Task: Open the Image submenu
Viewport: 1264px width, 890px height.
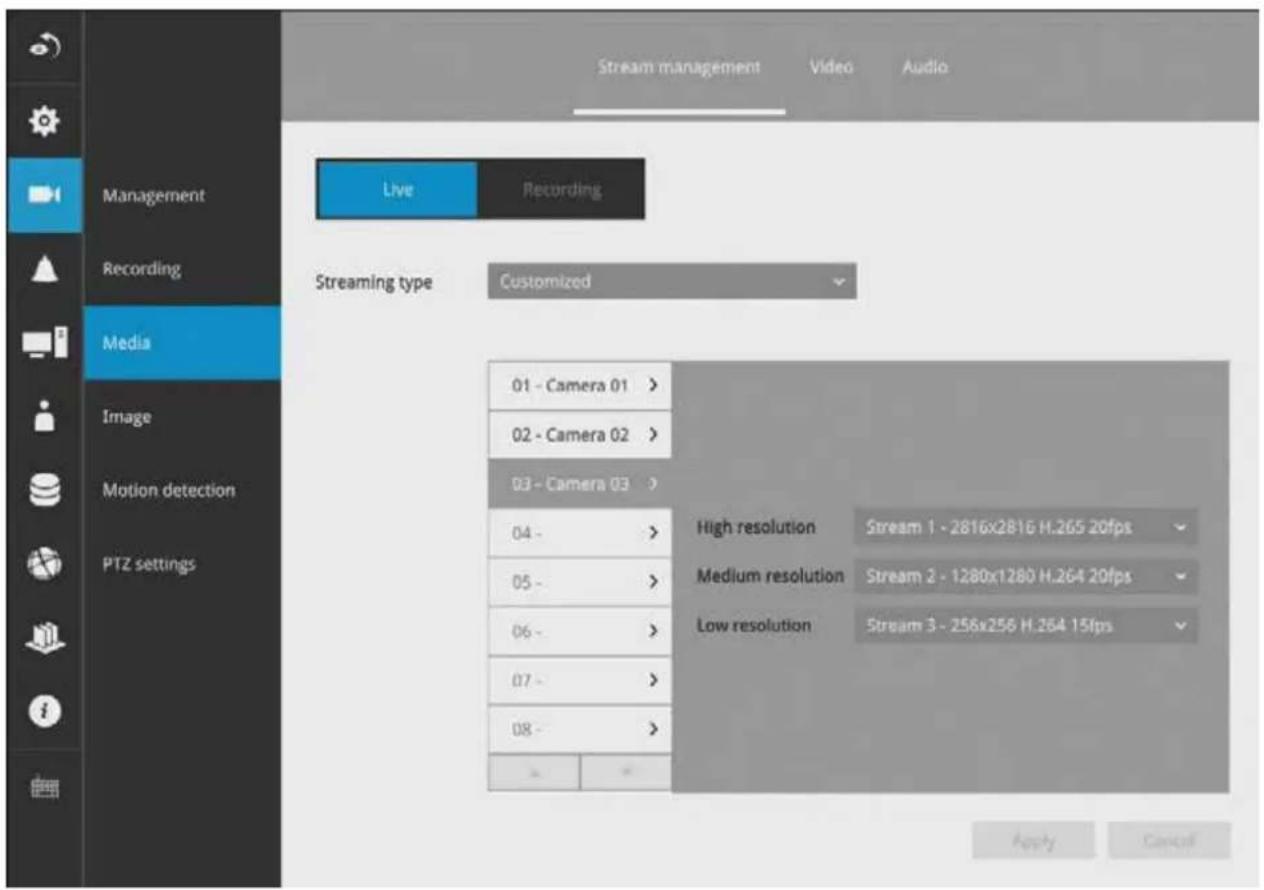Action: point(182,417)
